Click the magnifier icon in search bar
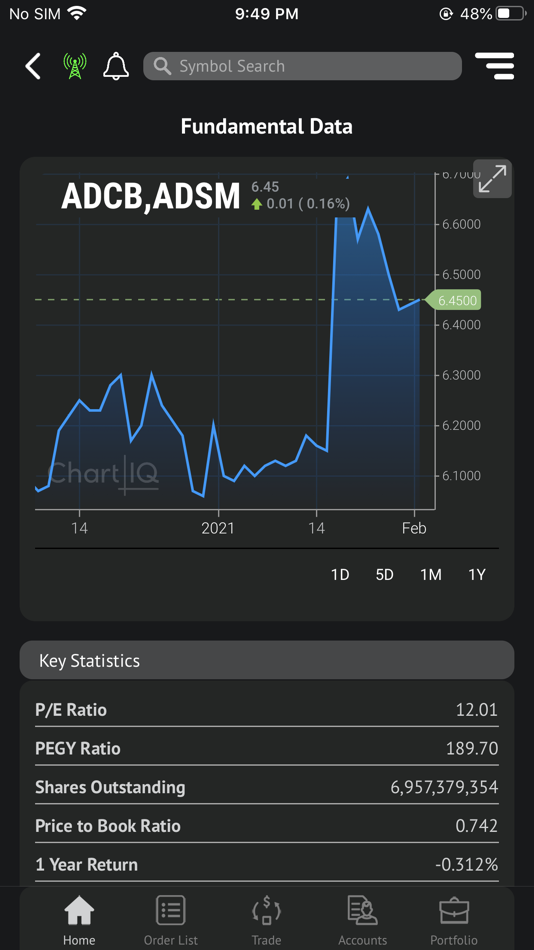Image resolution: width=534 pixels, height=950 pixels. click(162, 66)
